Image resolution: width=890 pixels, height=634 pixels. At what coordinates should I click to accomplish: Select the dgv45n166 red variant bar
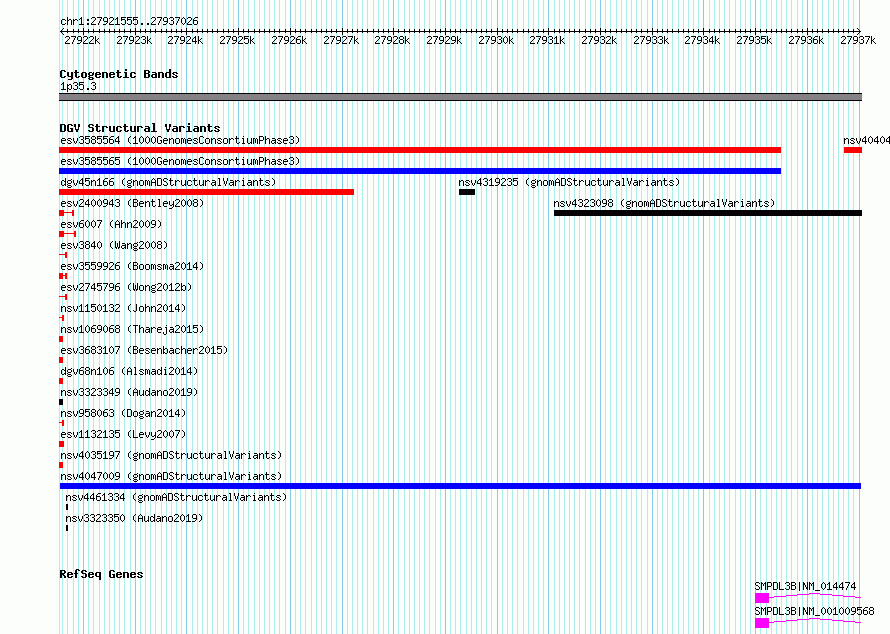pyautogui.click(x=207, y=192)
